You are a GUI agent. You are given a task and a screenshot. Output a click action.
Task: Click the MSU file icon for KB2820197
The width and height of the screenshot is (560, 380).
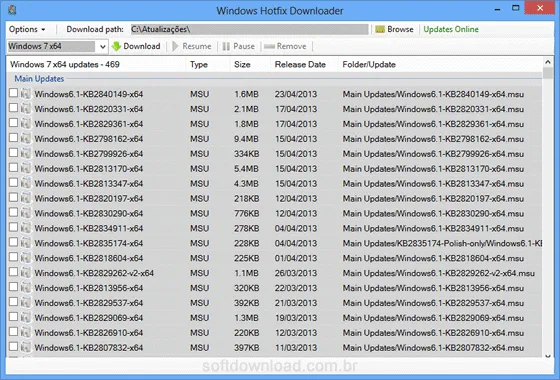click(26, 198)
